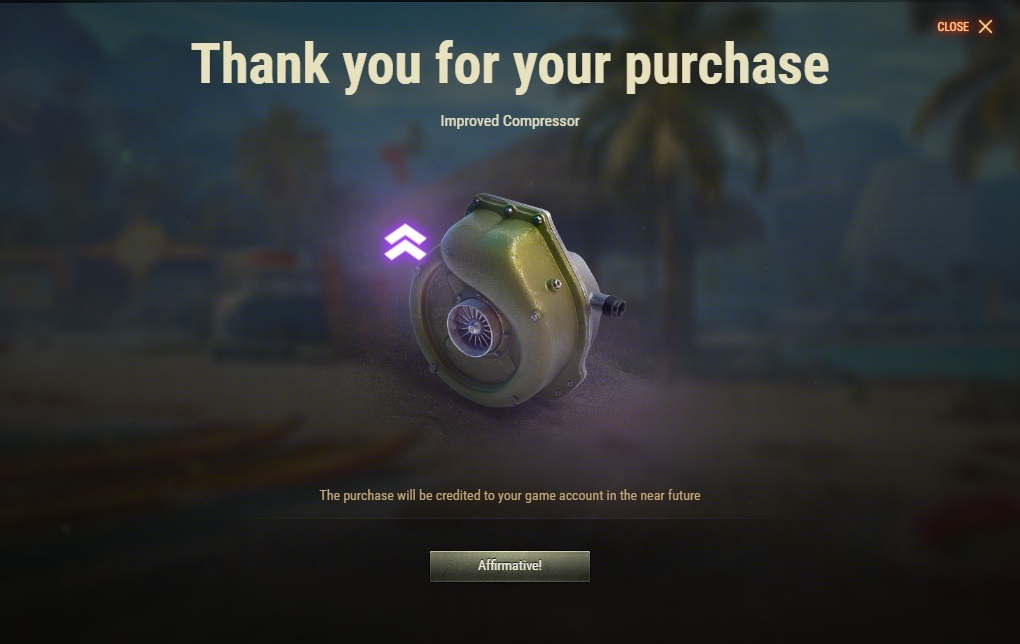Select the Improved Compressor item name
1020x644 pixels.
(x=509, y=121)
